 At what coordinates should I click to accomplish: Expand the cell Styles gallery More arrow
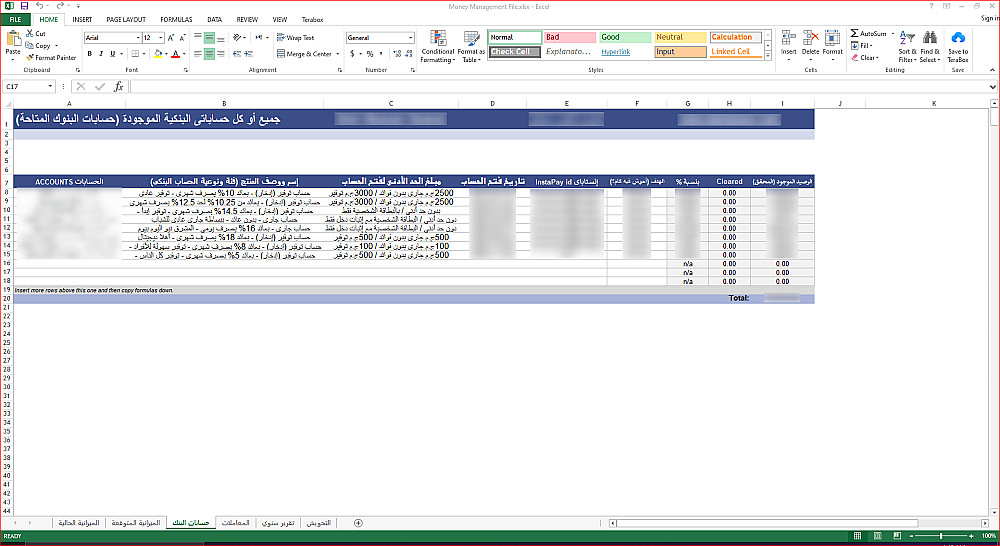[768, 56]
